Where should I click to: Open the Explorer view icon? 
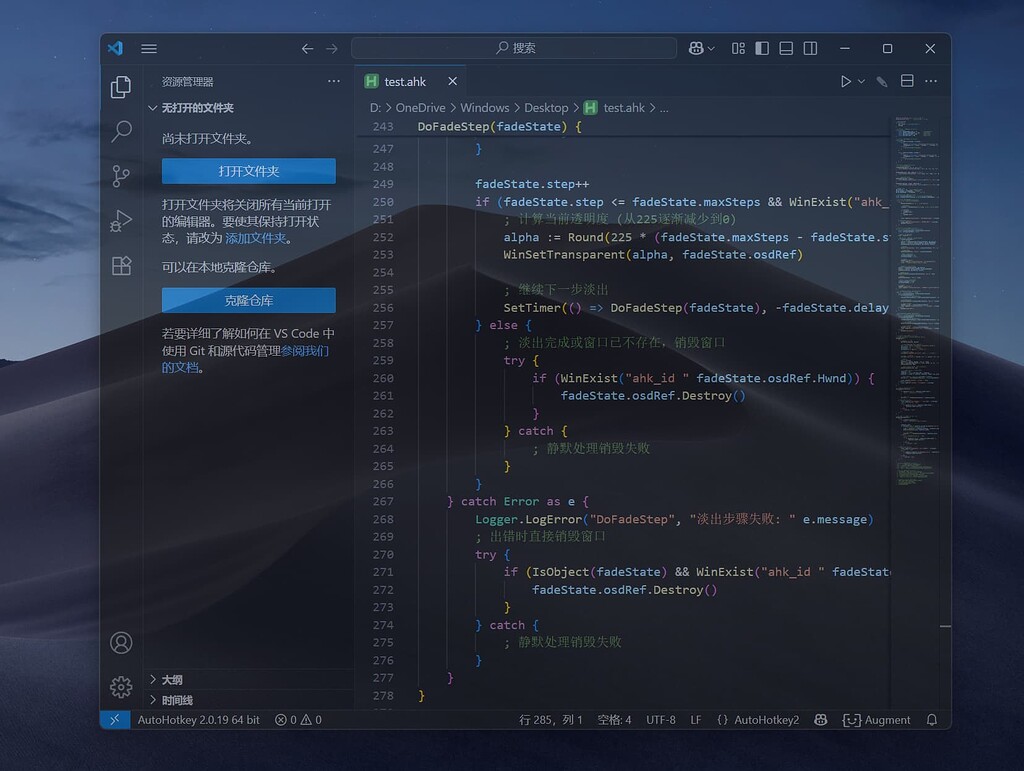pyautogui.click(x=121, y=87)
